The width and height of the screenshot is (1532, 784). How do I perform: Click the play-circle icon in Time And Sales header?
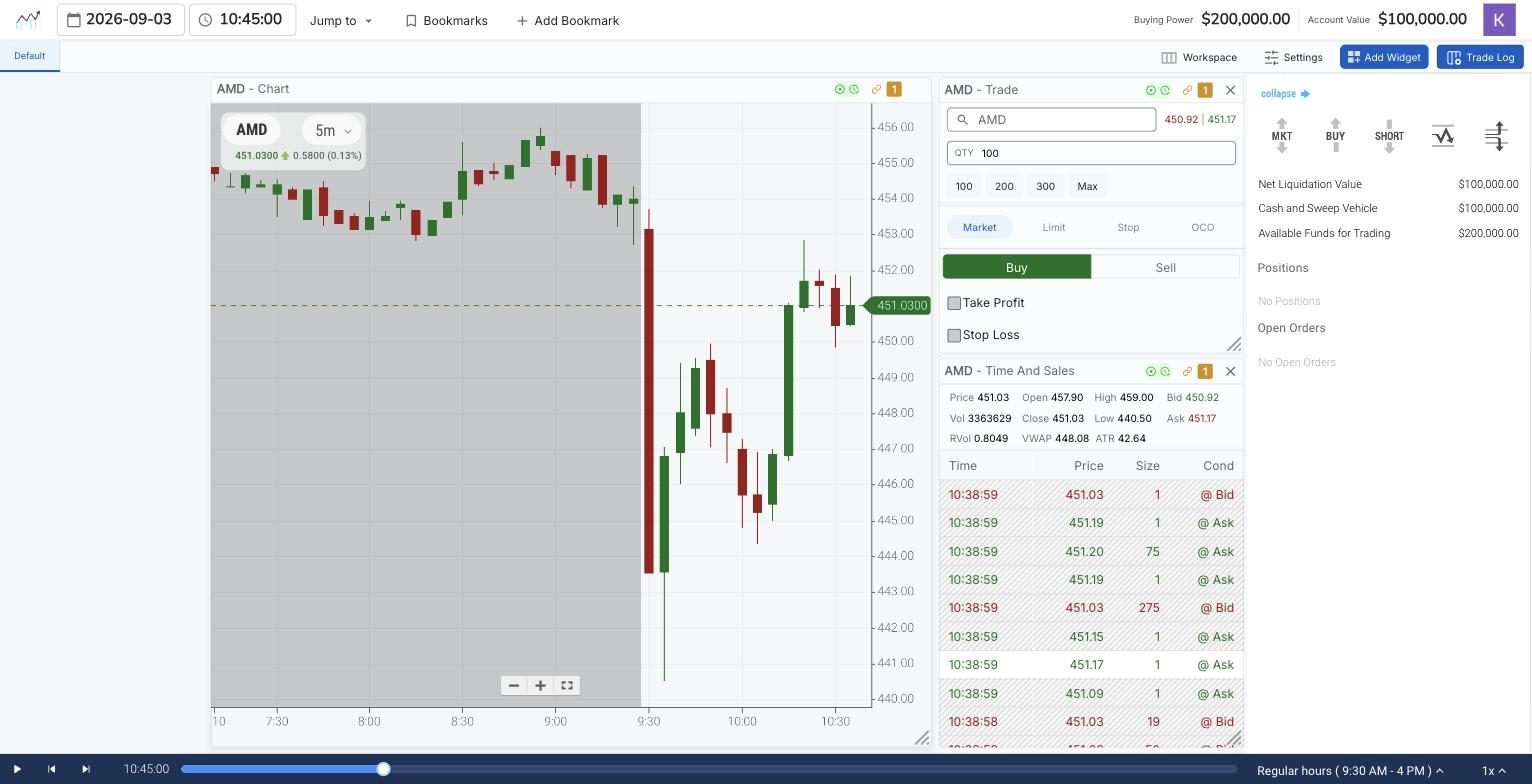coord(1151,371)
